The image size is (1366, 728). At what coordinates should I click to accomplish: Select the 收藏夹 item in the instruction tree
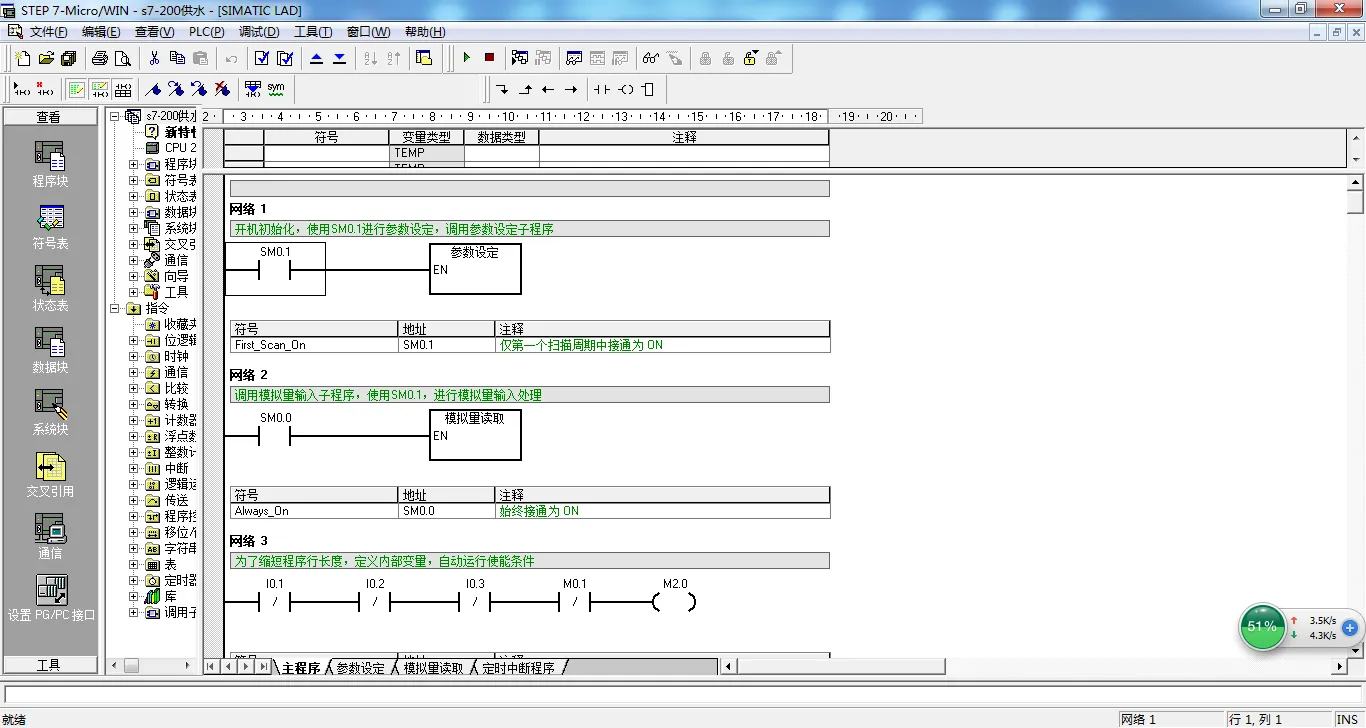(x=172, y=324)
